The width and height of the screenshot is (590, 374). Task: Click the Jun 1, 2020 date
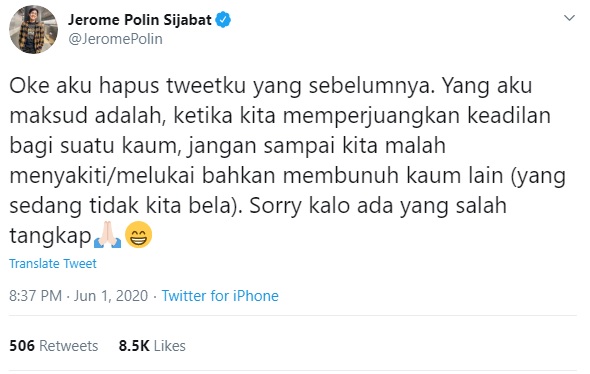click(111, 296)
